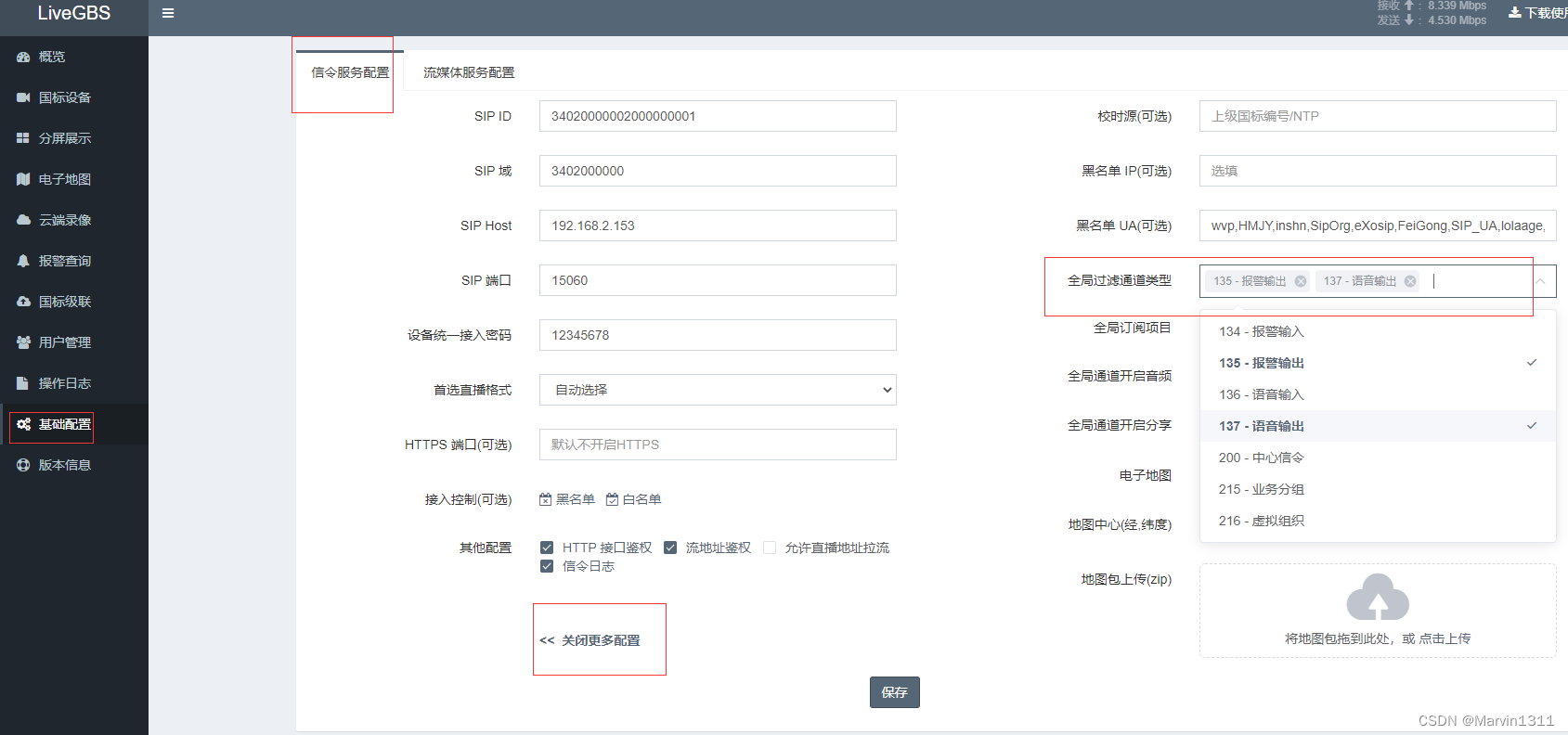
Task: Uncheck 流地址鉴权 checkbox
Action: (x=670, y=548)
